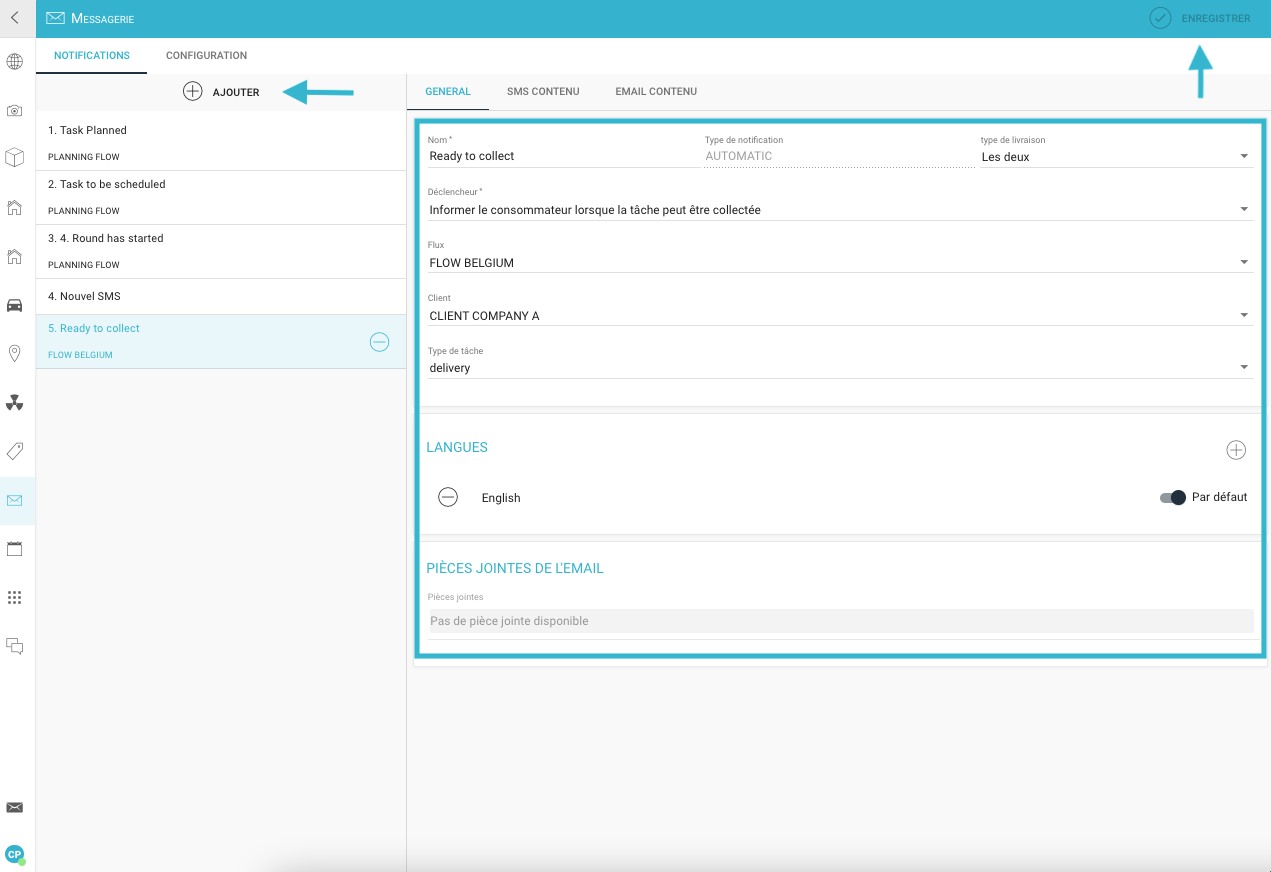Open the location pin icon in the sidebar
Screen dimensions: 1271x872
(15, 353)
